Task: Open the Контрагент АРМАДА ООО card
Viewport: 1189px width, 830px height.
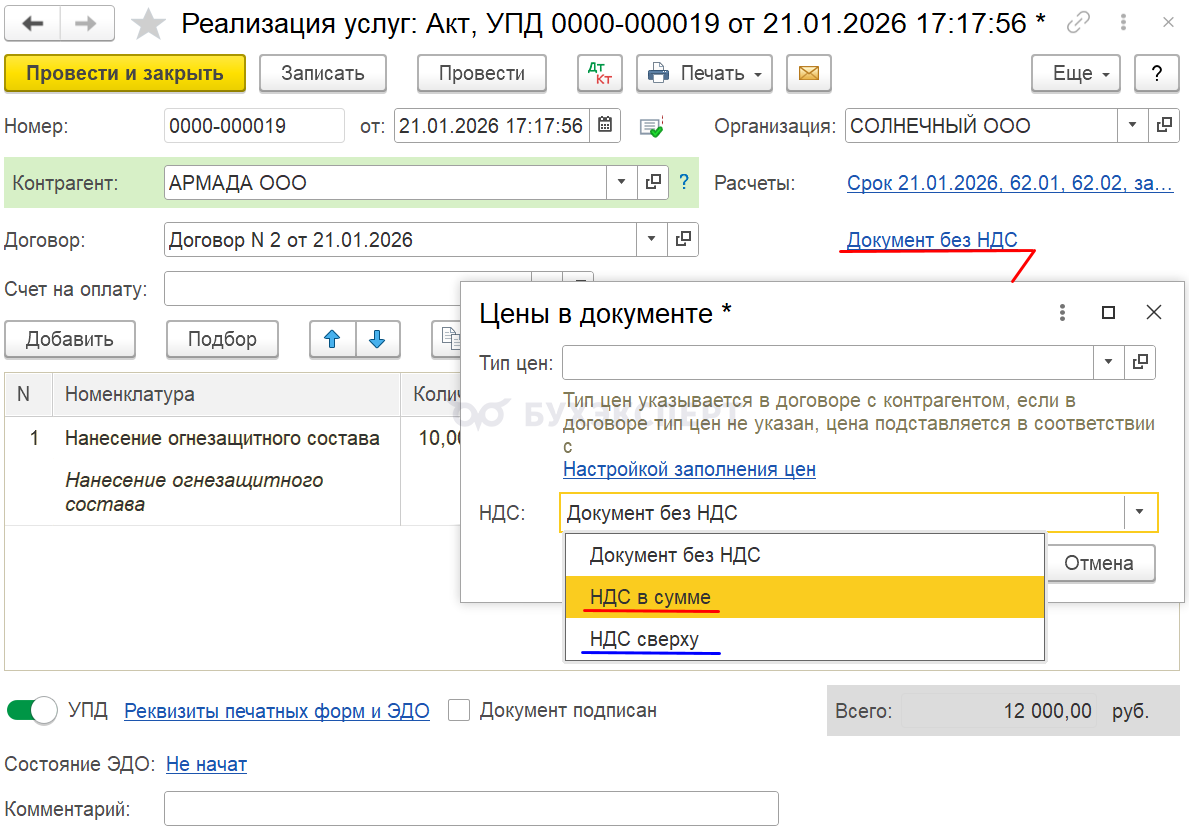Action: click(x=653, y=183)
